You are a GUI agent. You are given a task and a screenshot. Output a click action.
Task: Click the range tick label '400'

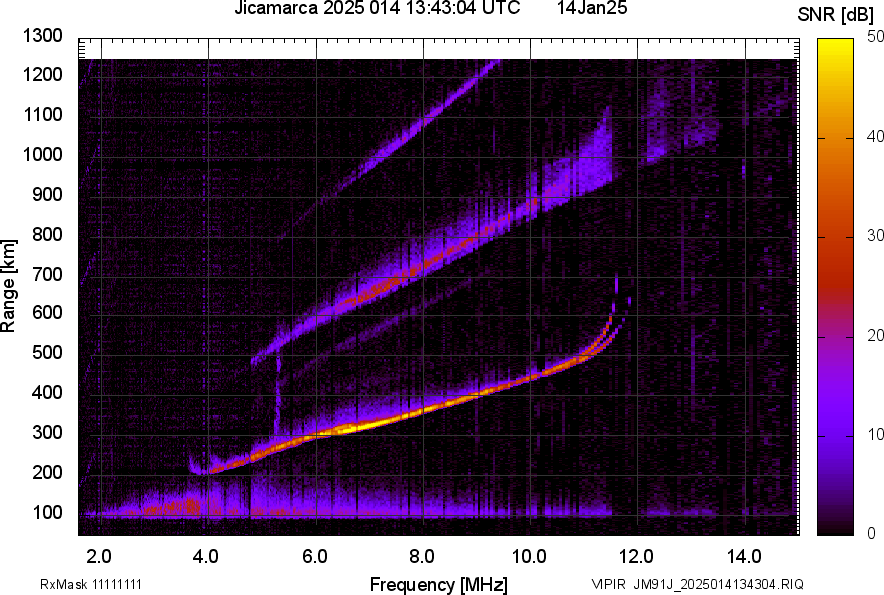(x=47, y=392)
